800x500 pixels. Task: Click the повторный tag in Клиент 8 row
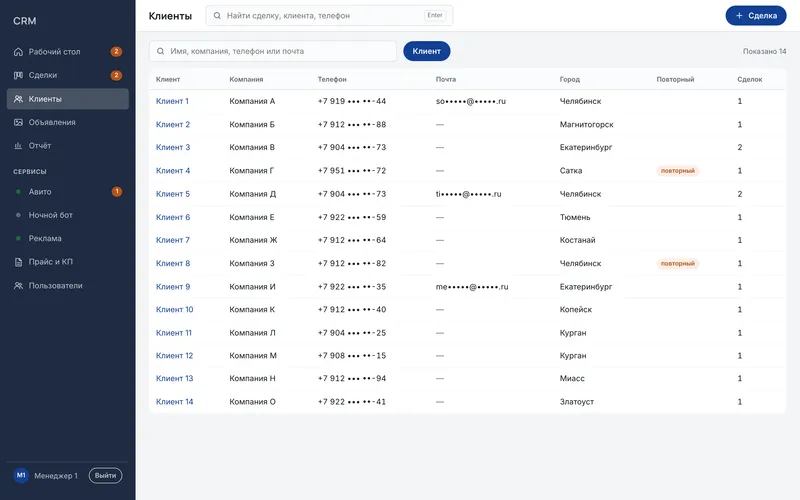(x=678, y=263)
